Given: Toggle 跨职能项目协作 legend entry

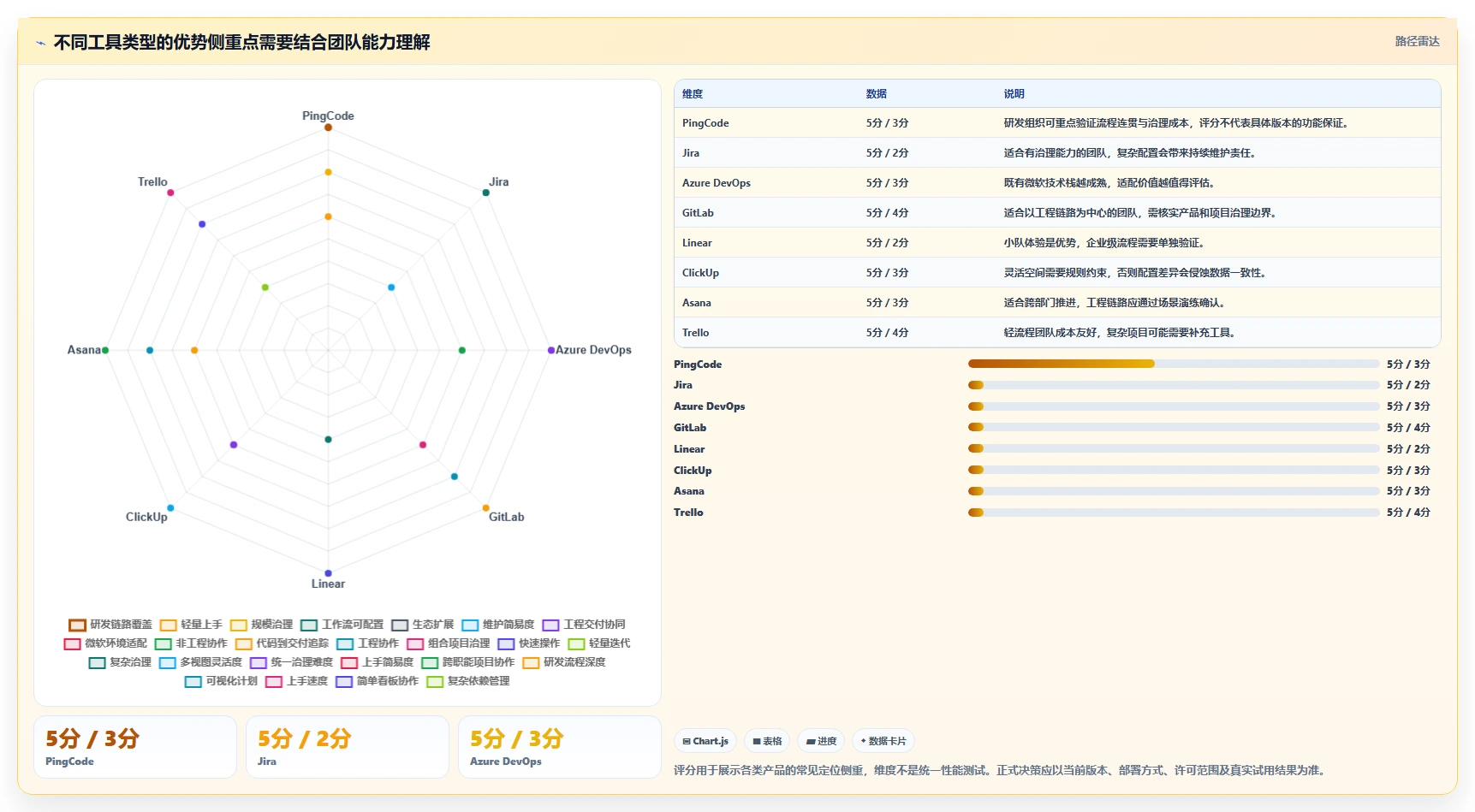Looking at the screenshot, I should click(468, 662).
